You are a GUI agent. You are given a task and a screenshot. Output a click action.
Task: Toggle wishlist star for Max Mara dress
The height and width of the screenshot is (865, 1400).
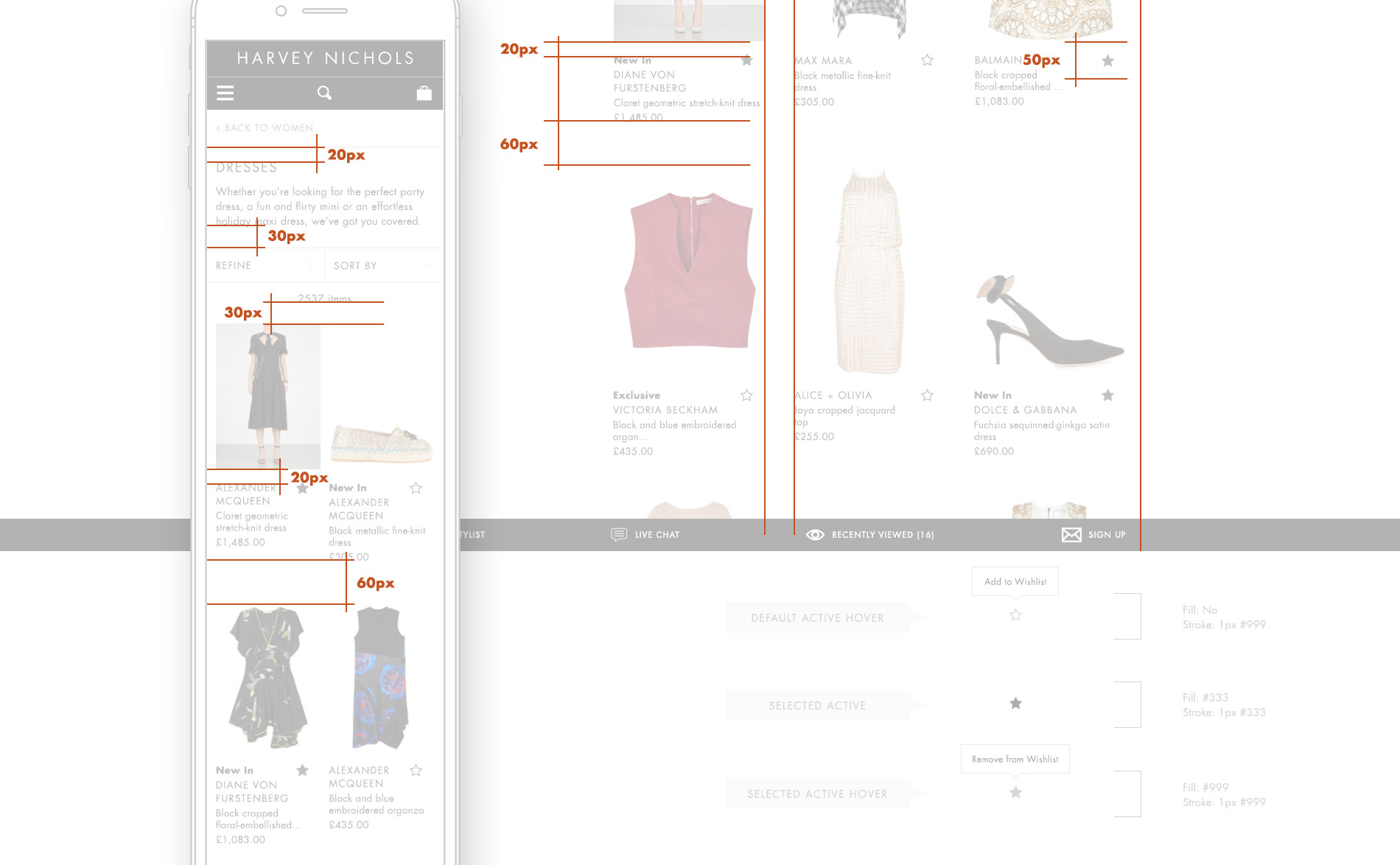(927, 60)
